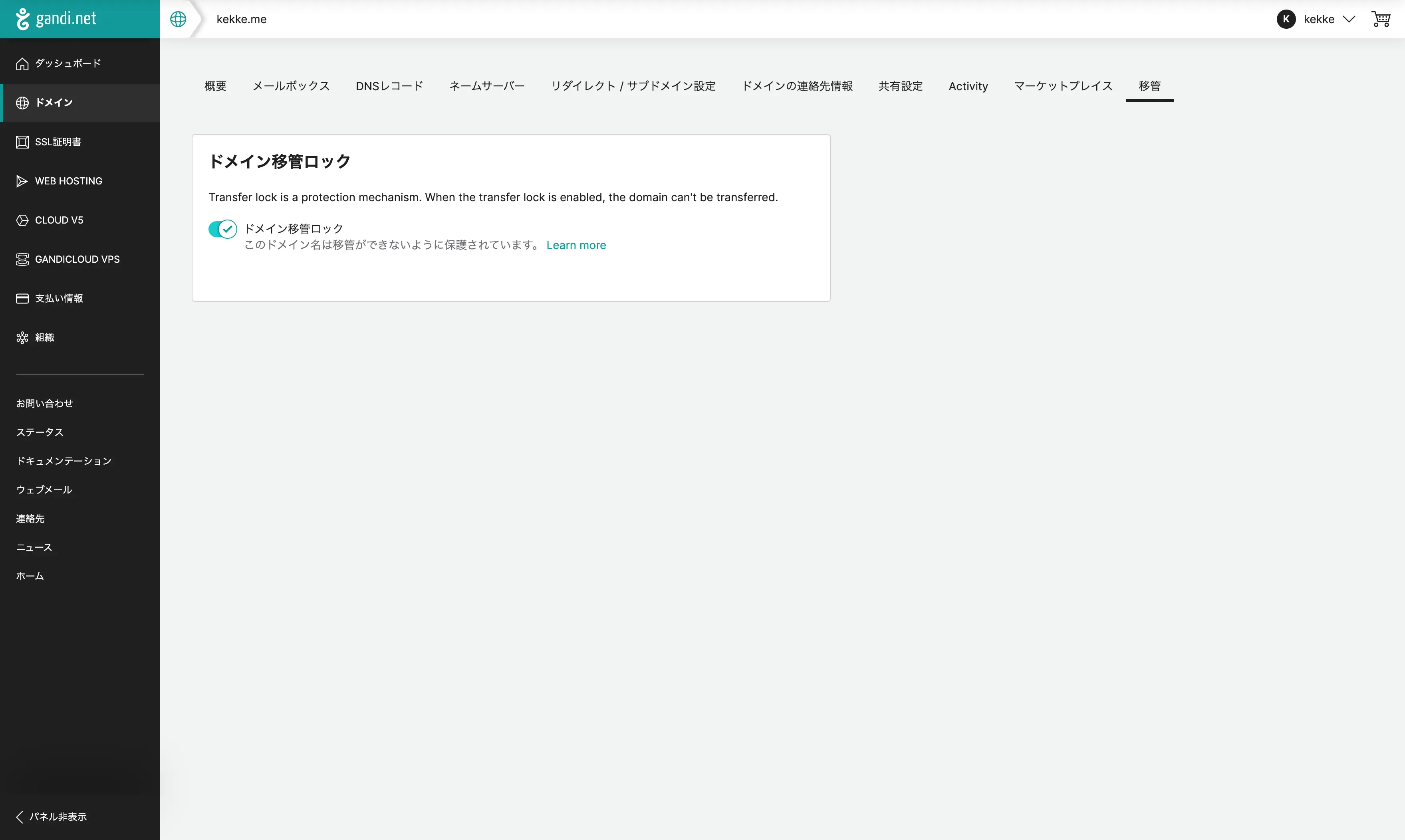Click the SSL証明書 certificate icon
Viewport: 1405px width, 840px height.
click(x=22, y=142)
